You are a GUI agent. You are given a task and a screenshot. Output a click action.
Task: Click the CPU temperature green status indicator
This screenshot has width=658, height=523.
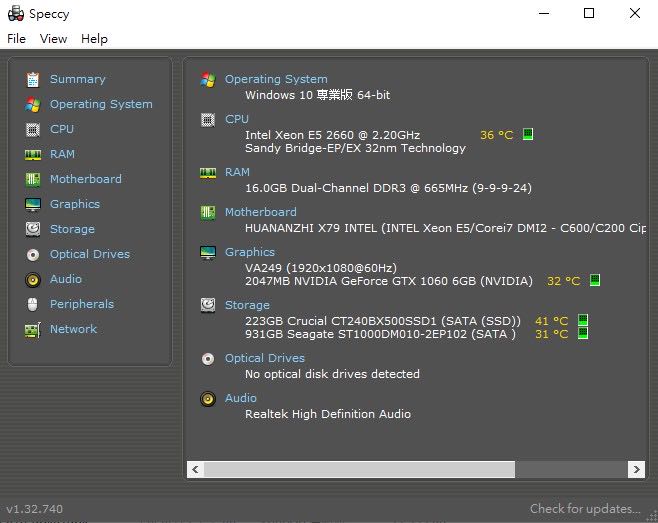tap(528, 134)
